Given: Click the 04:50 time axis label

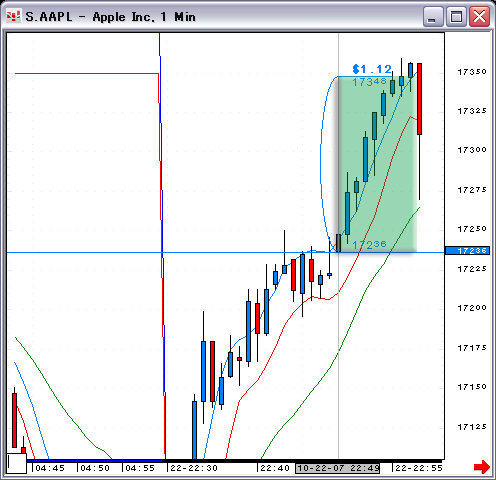Looking at the screenshot, I should click(95, 468).
